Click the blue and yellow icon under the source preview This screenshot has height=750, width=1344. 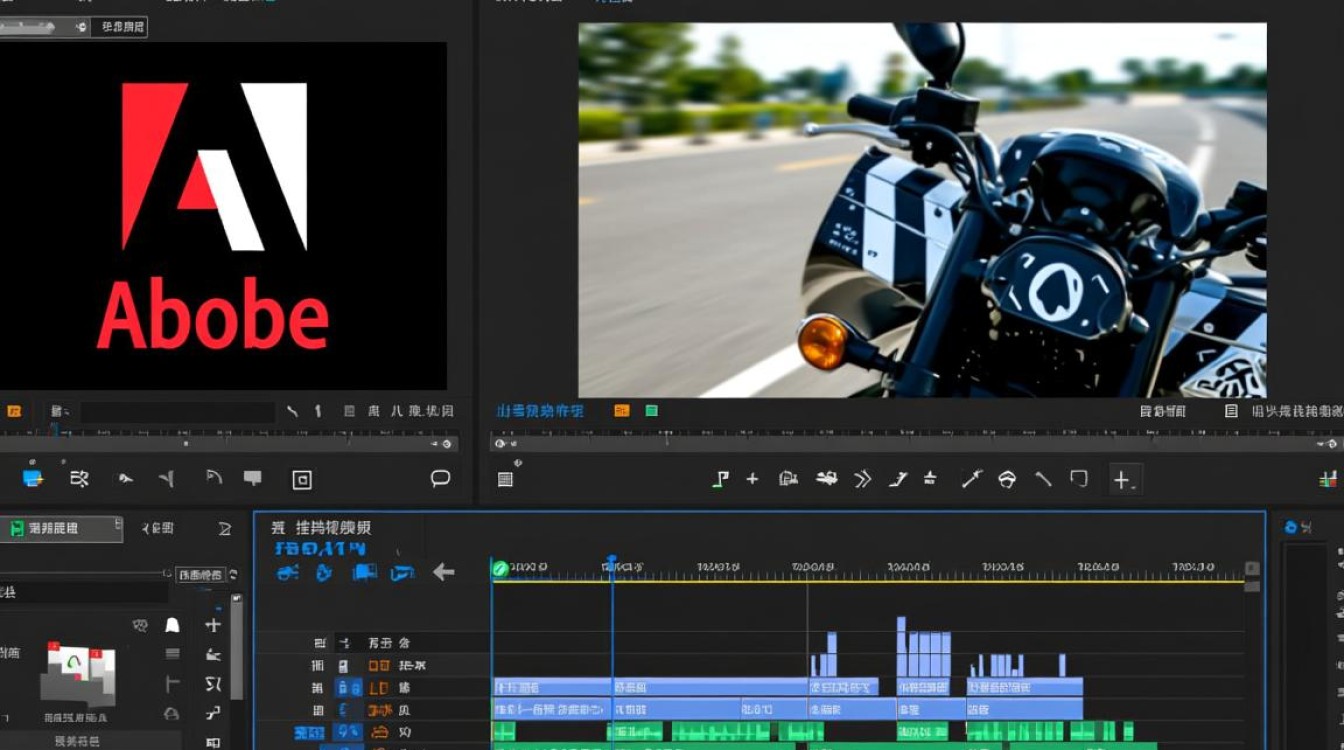click(x=33, y=478)
